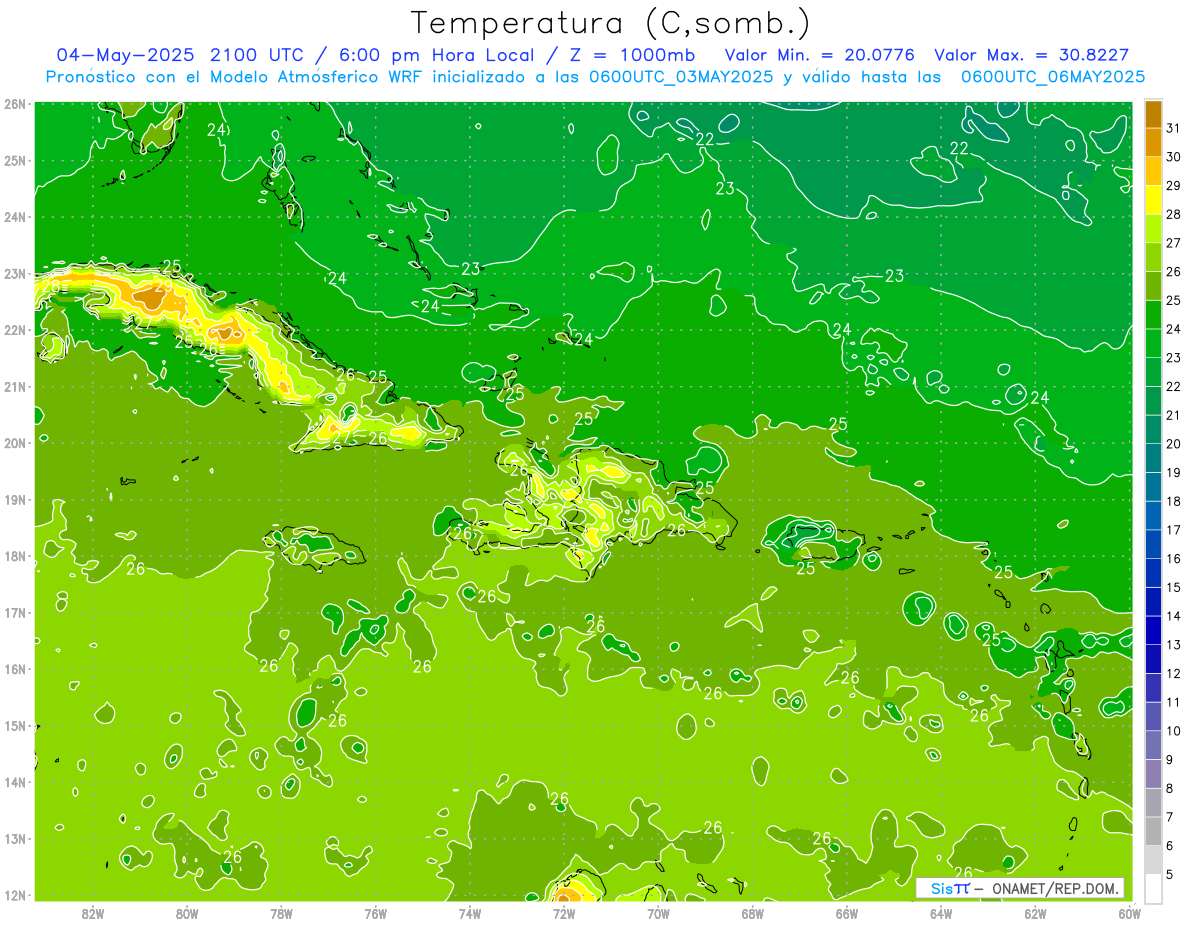Click latitude axis label "19N"
Screen dimensions: 1200x927
15,500
